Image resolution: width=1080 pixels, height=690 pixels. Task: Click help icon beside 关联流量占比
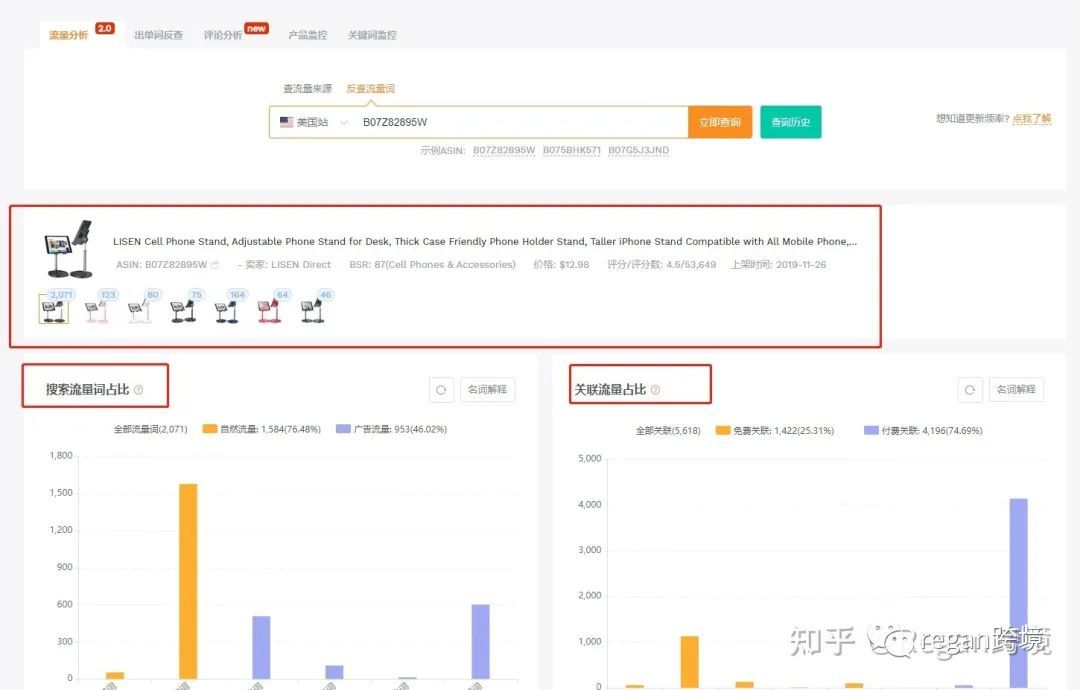pos(655,390)
